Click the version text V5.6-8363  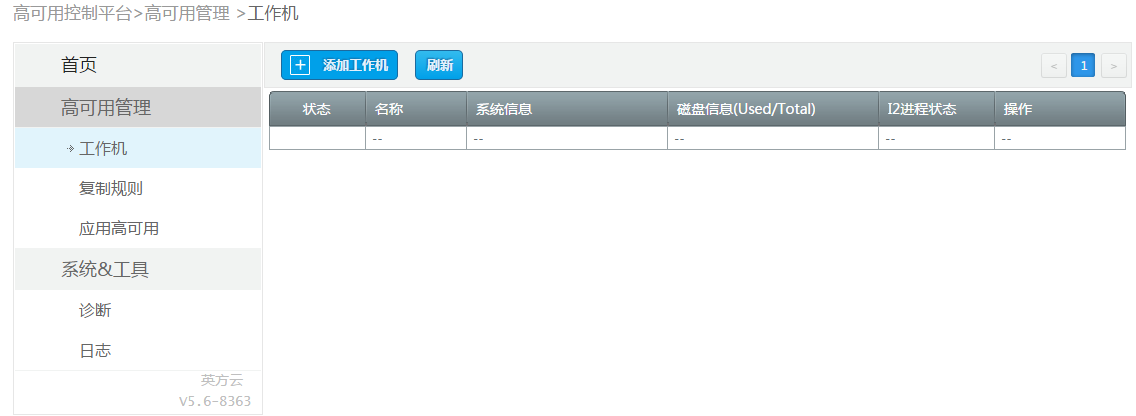tap(215, 401)
